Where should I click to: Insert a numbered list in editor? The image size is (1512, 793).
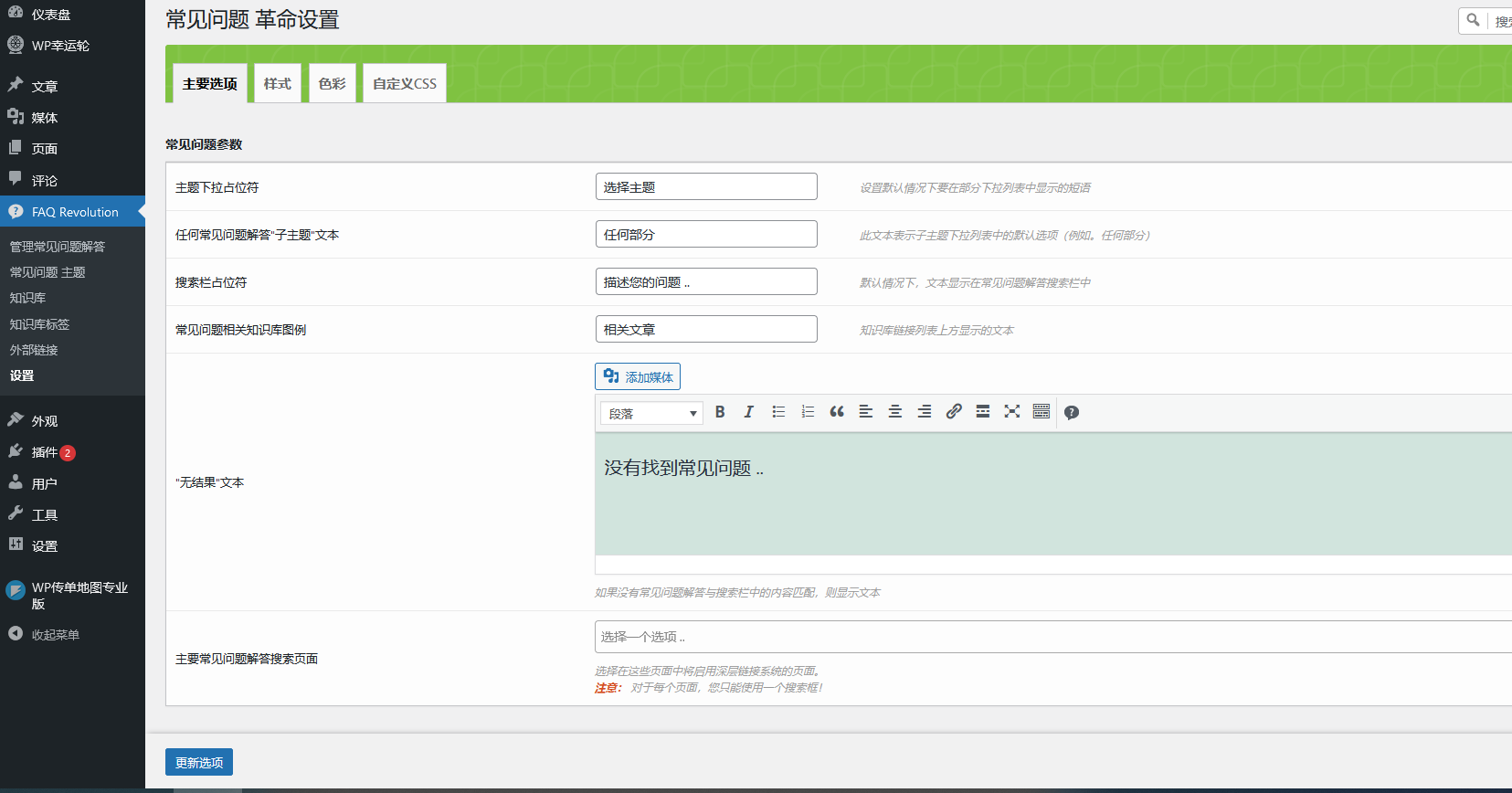(808, 412)
